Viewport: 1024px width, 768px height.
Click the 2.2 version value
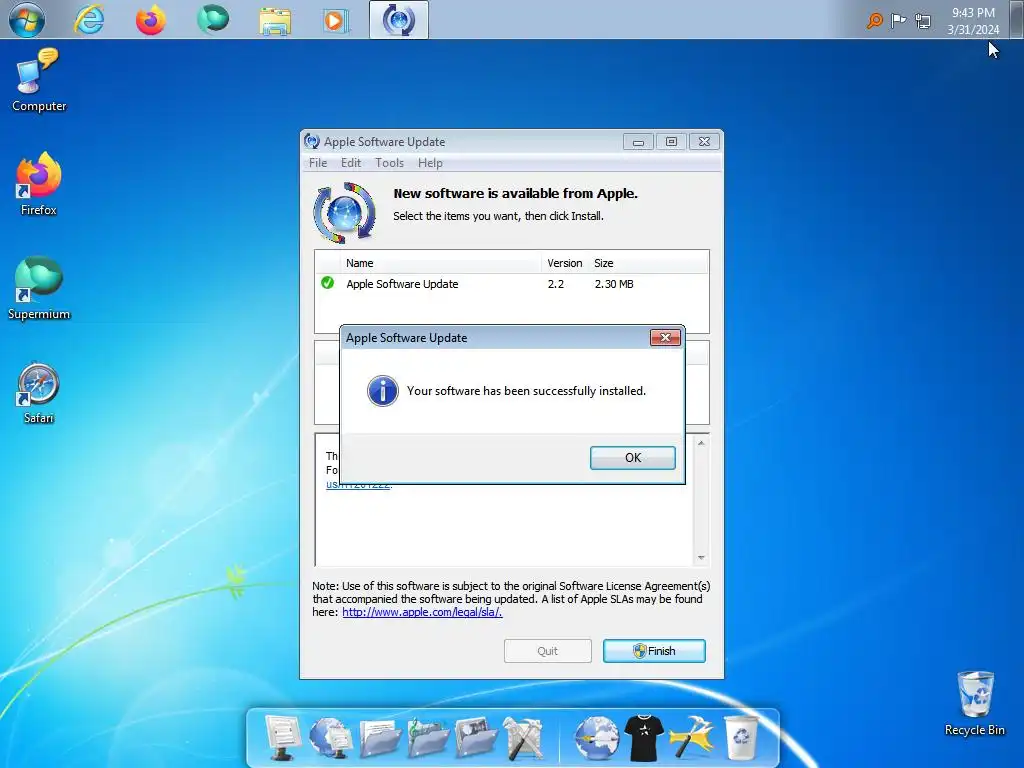pyautogui.click(x=556, y=284)
